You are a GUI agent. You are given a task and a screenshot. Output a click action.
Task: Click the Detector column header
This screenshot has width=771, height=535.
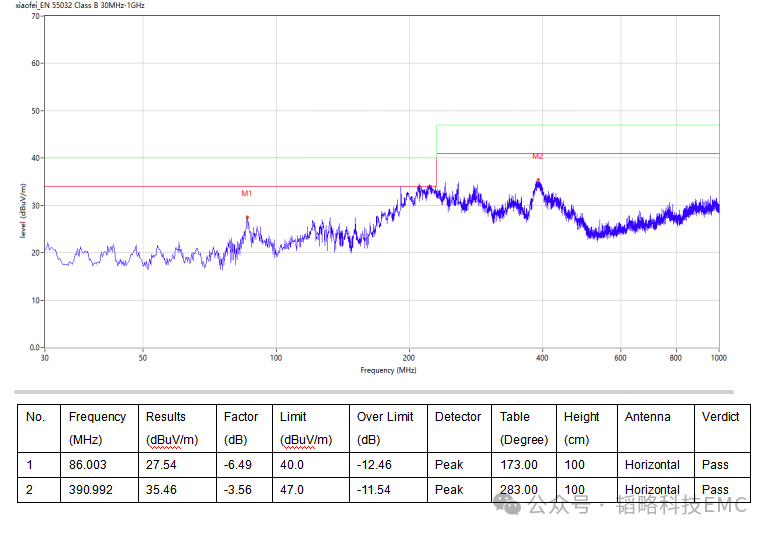(x=458, y=417)
